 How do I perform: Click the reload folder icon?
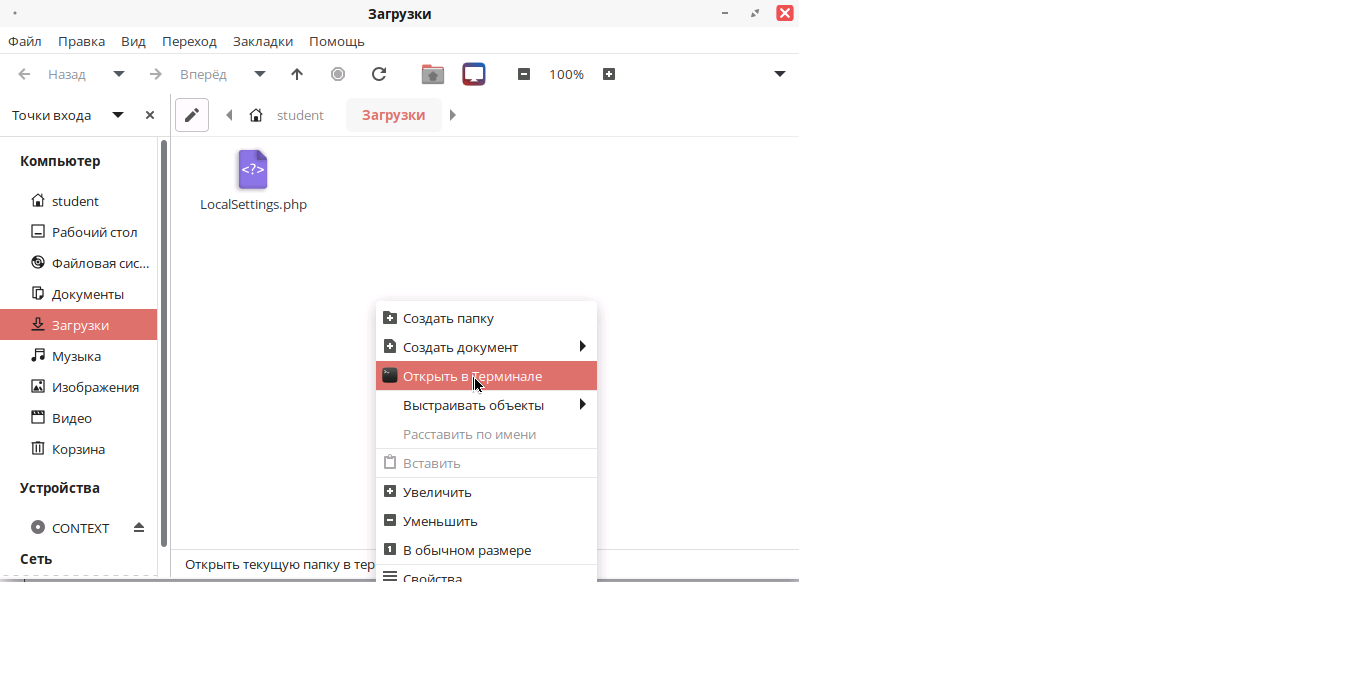point(379,74)
